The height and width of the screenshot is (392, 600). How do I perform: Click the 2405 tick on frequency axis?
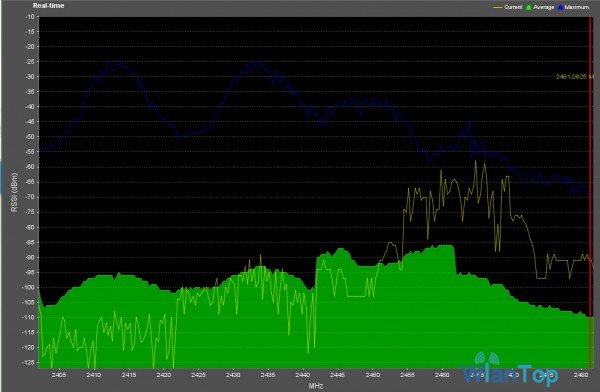[59, 375]
